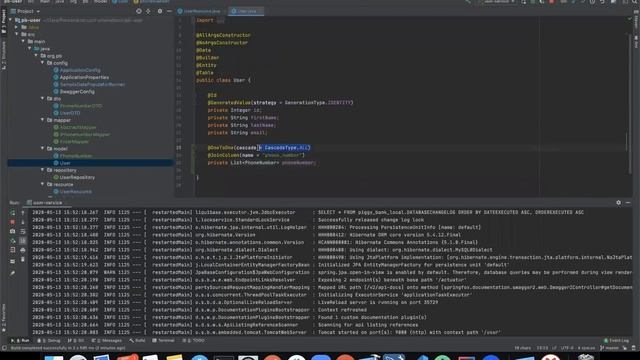This screenshot has width=640, height=360.
Task: Locate current file in Project tree
Action: tap(139, 11)
